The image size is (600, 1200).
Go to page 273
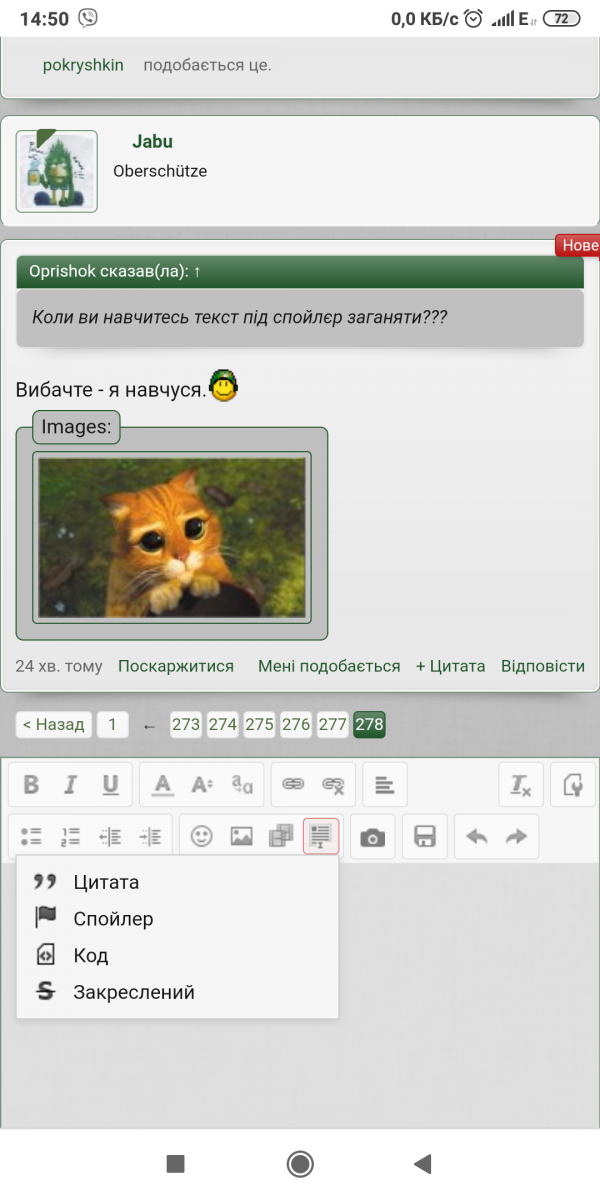click(186, 724)
